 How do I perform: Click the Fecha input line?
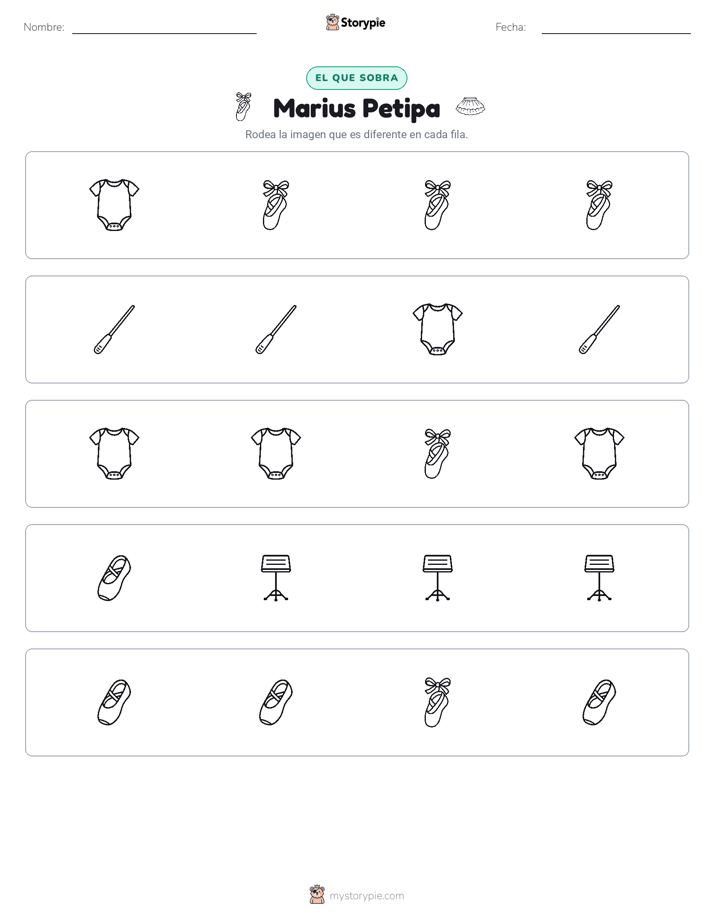[x=616, y=28]
